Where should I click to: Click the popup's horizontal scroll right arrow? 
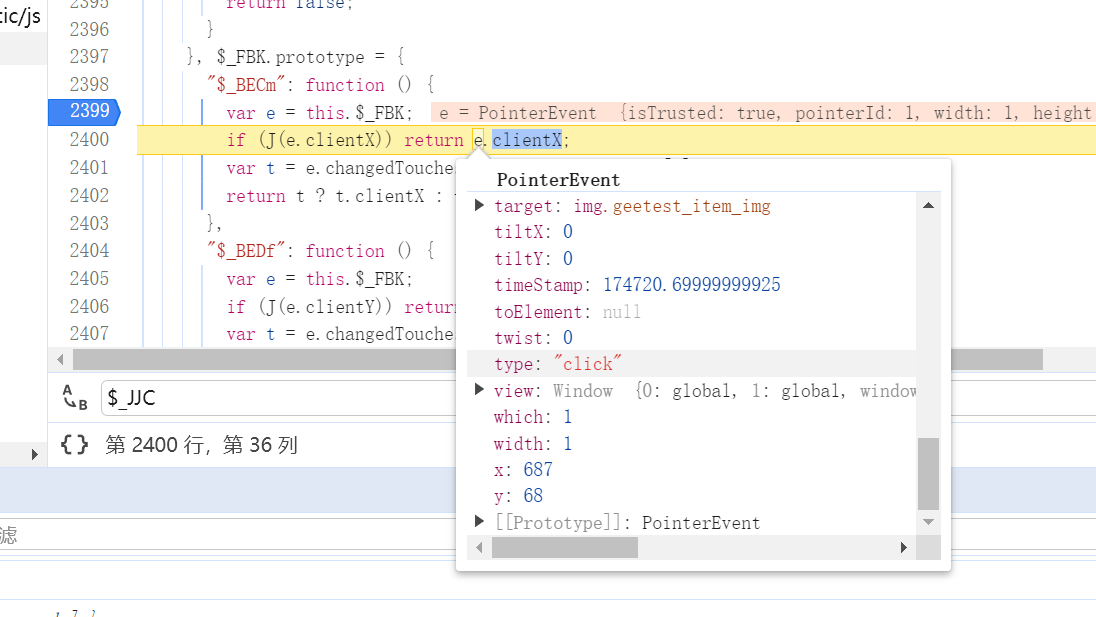(904, 548)
